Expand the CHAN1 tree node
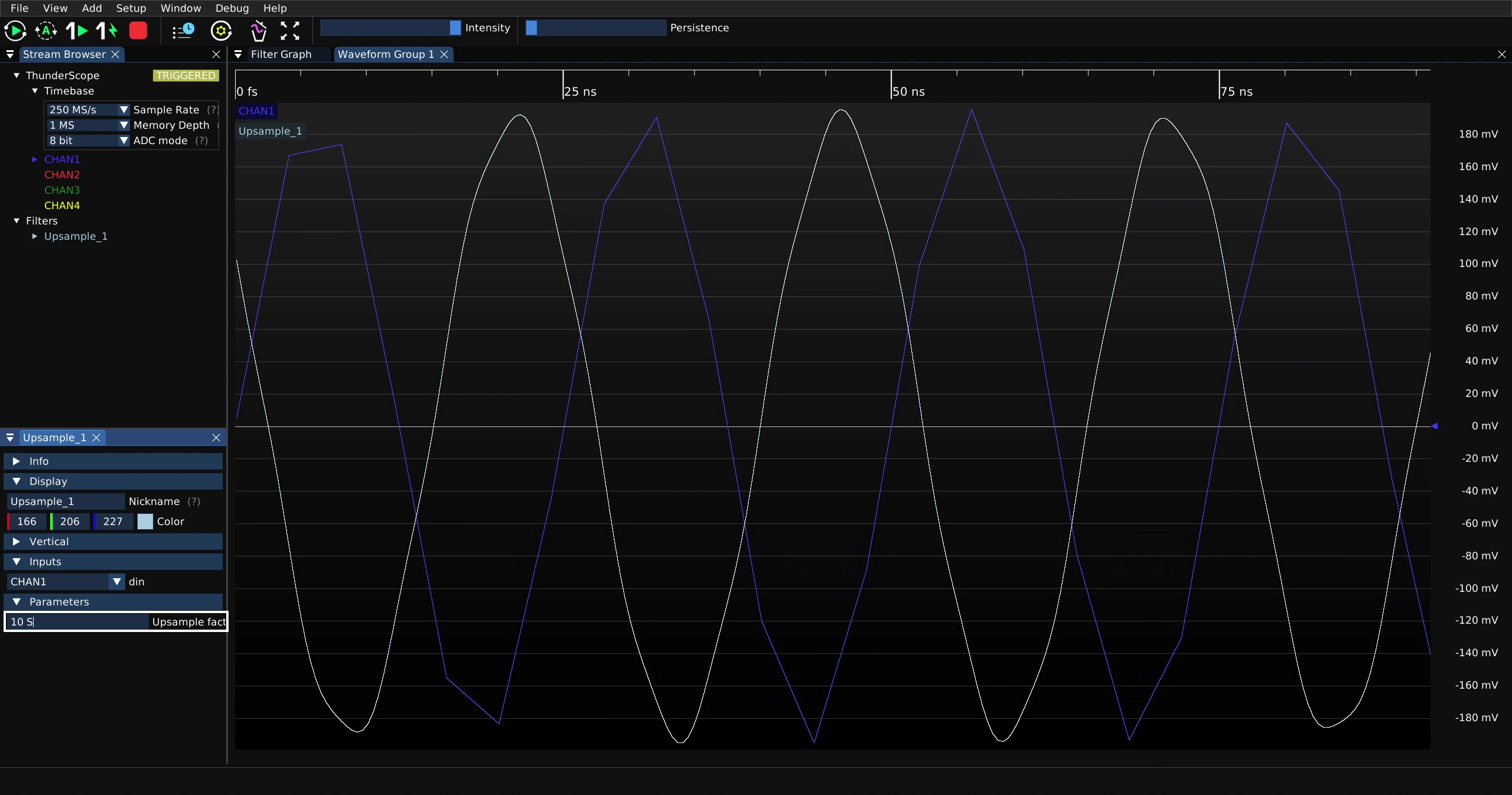1512x795 pixels. [34, 159]
